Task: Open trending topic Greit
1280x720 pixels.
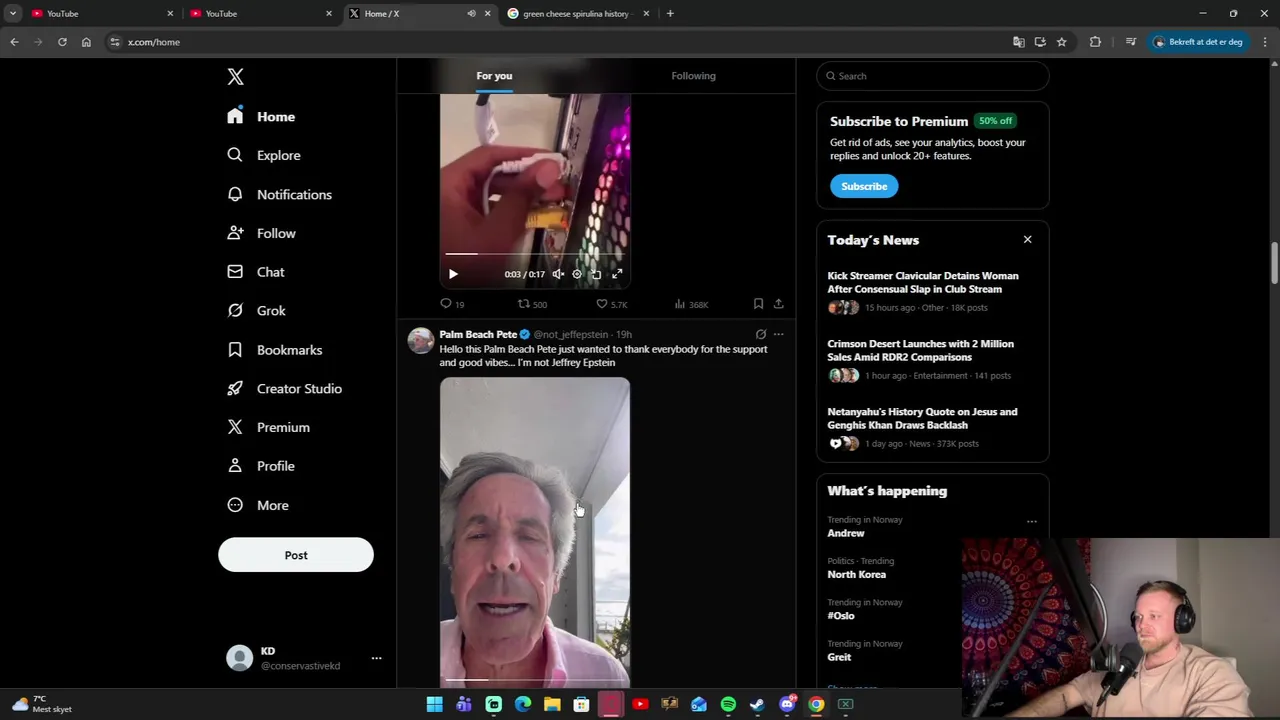Action: click(839, 657)
